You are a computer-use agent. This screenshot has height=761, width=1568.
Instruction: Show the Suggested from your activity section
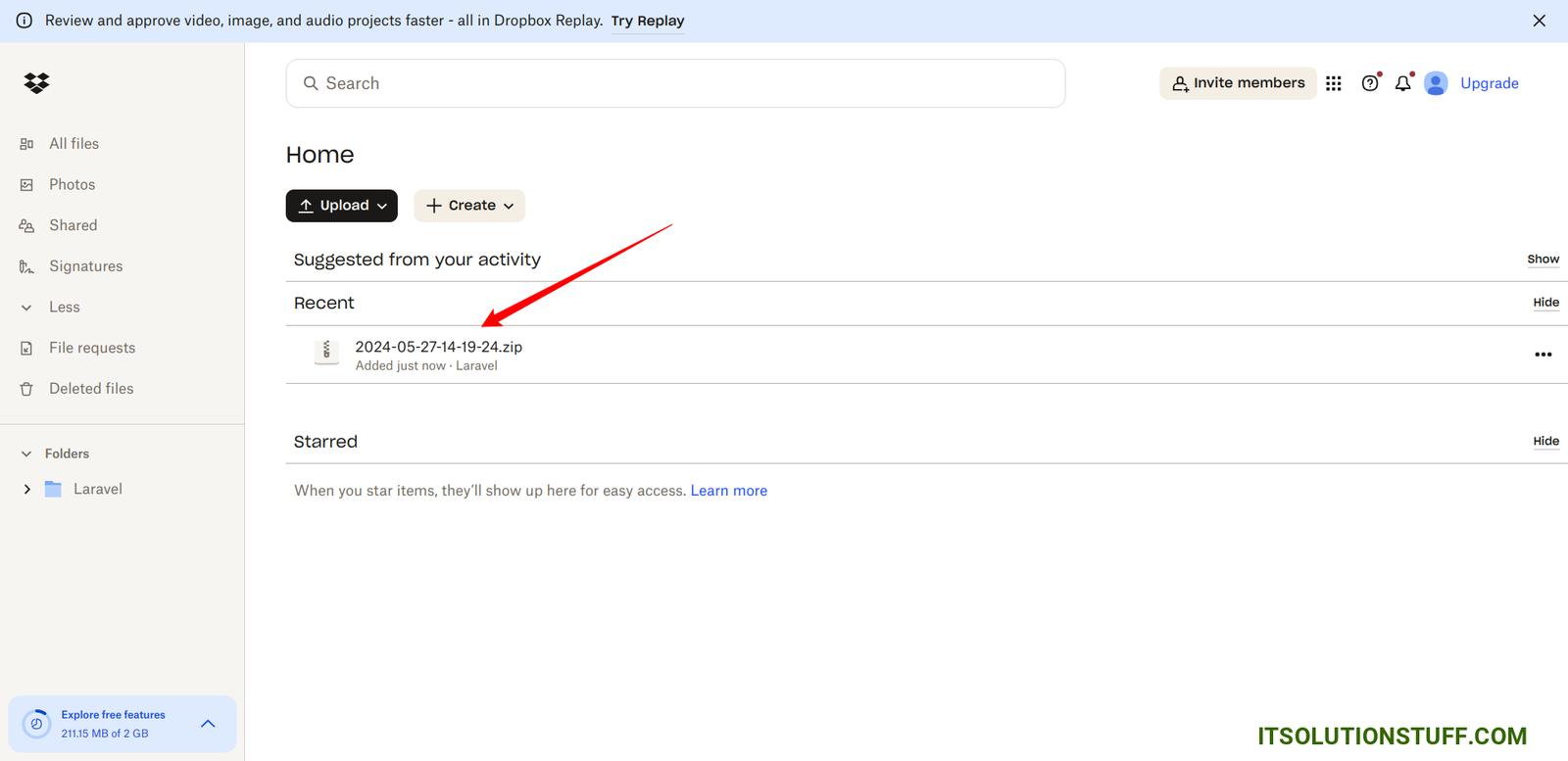point(1543,260)
